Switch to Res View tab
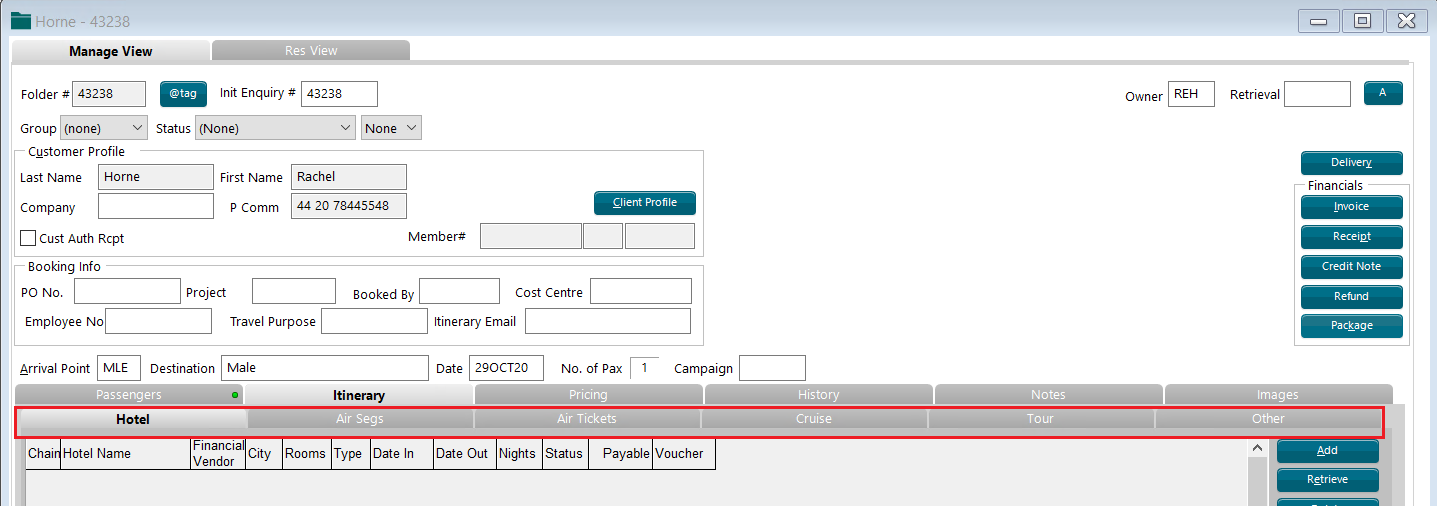1437x506 pixels. (311, 50)
